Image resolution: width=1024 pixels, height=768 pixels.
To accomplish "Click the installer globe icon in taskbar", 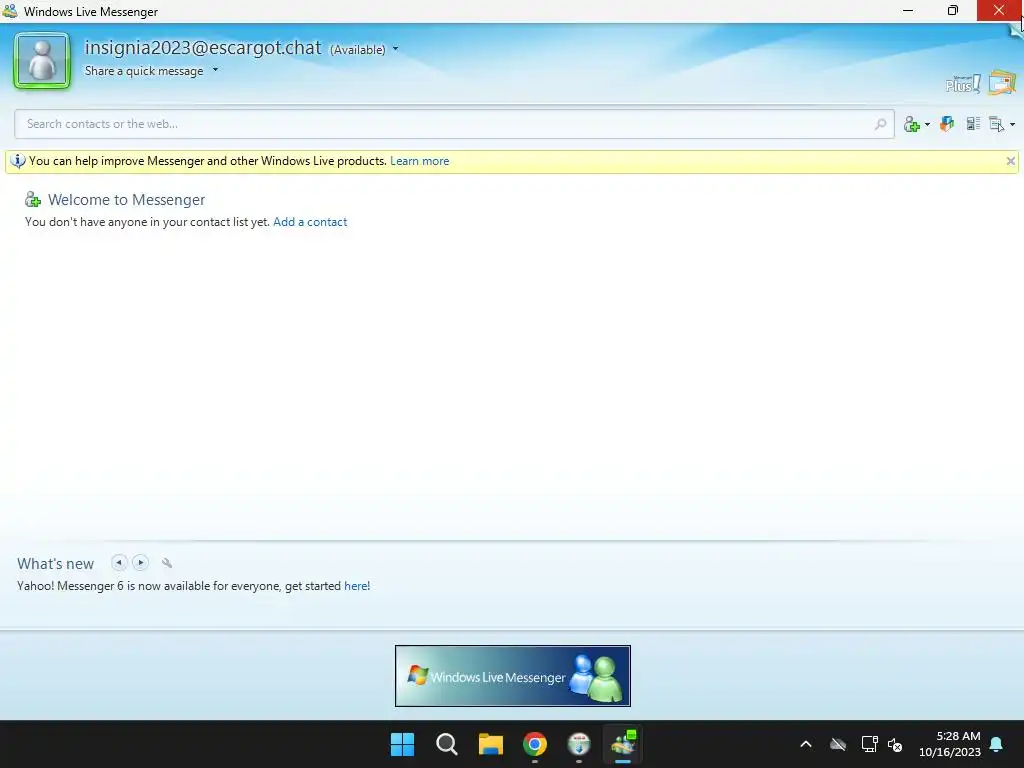I will (x=579, y=744).
